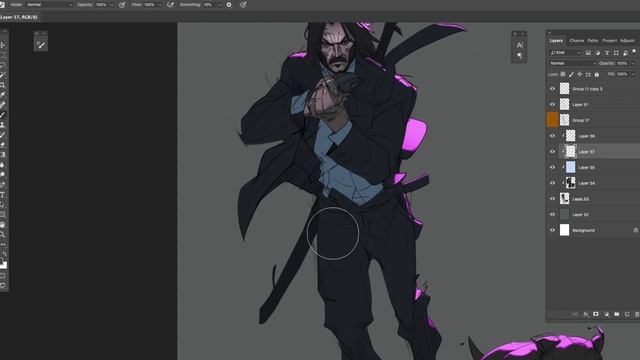The width and height of the screenshot is (640, 360).
Task: Open layer Fill dropdown arrow
Action: pyautogui.click(x=633, y=74)
